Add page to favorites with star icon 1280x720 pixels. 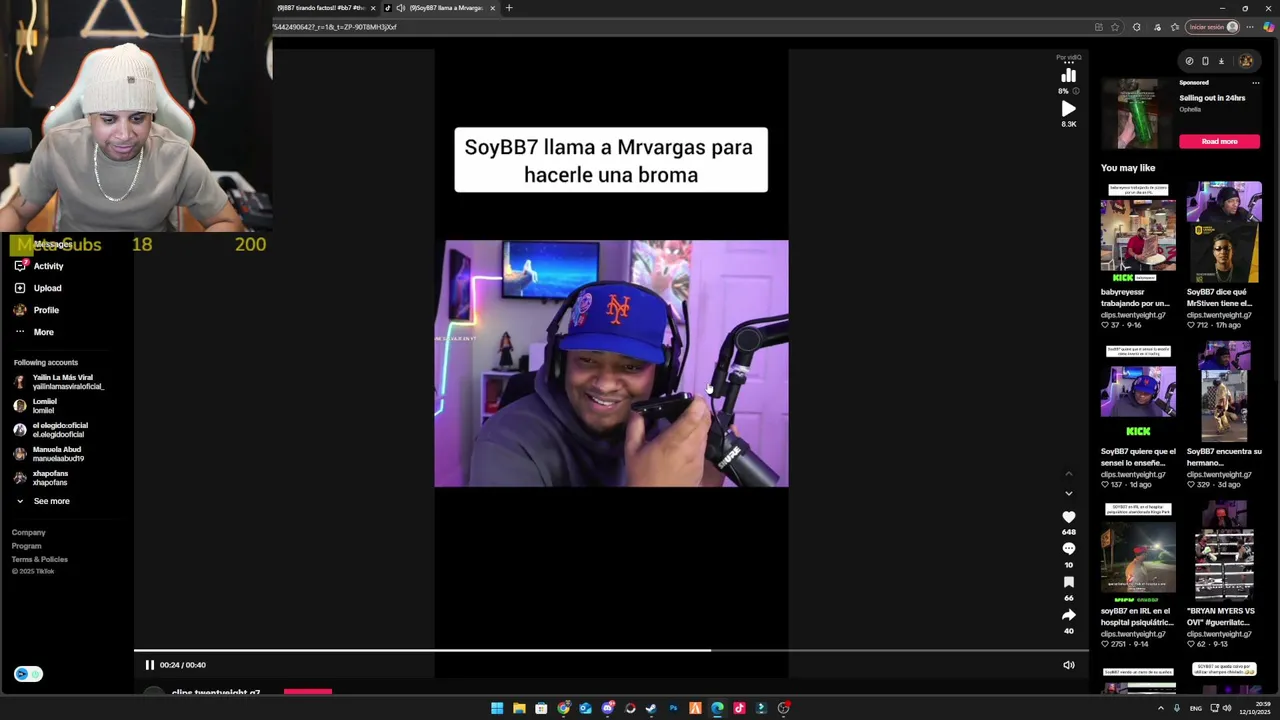coord(1115,27)
